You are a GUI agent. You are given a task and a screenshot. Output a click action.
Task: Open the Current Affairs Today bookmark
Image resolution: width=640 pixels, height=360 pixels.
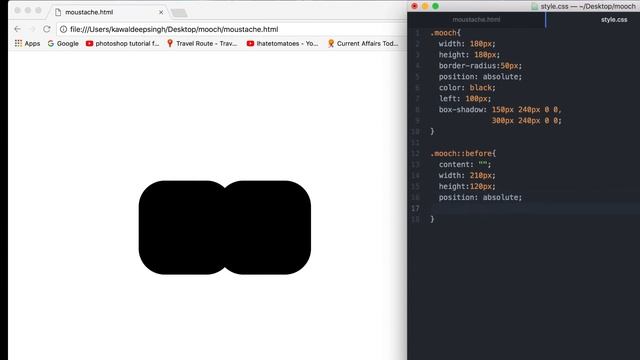[x=363, y=43]
